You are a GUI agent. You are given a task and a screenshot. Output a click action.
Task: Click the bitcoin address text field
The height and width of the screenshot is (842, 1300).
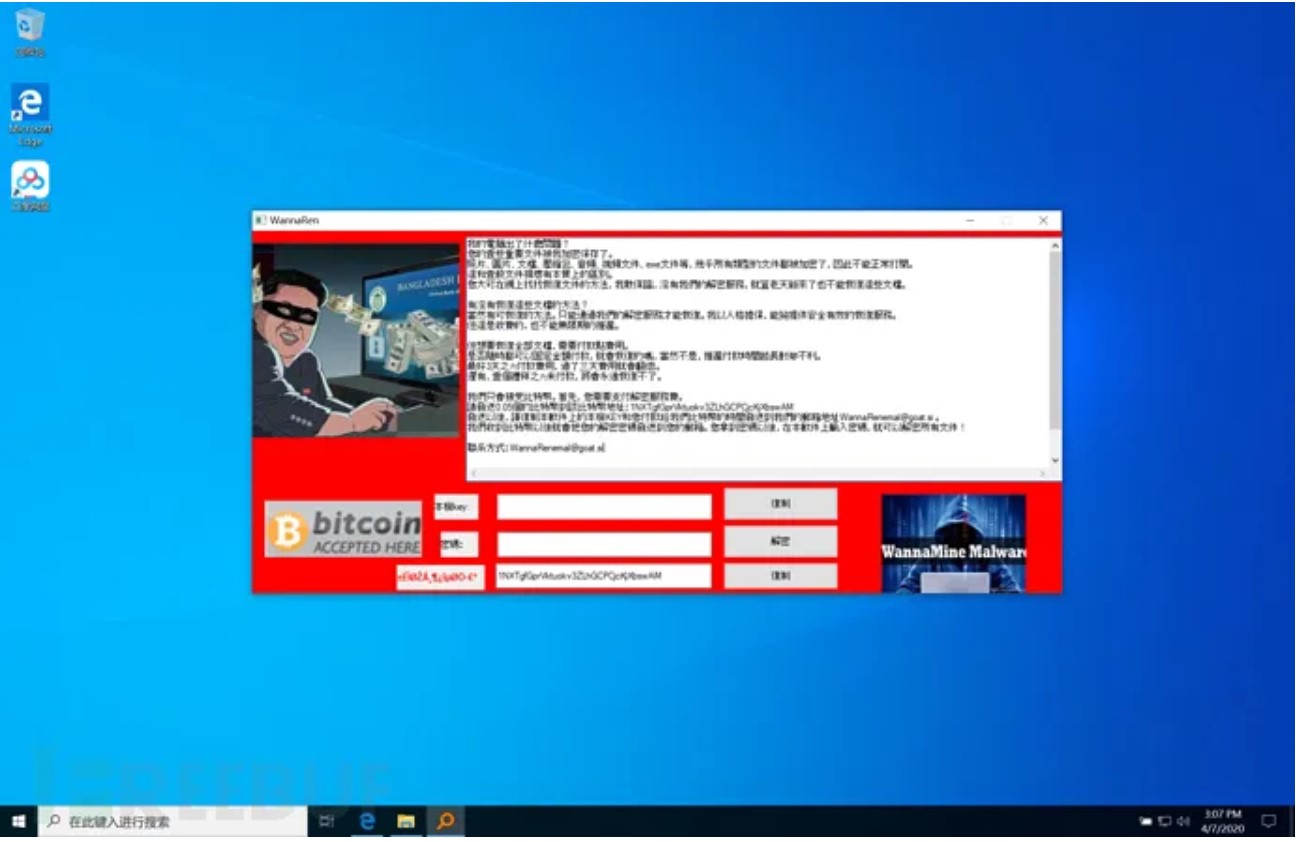tap(604, 576)
